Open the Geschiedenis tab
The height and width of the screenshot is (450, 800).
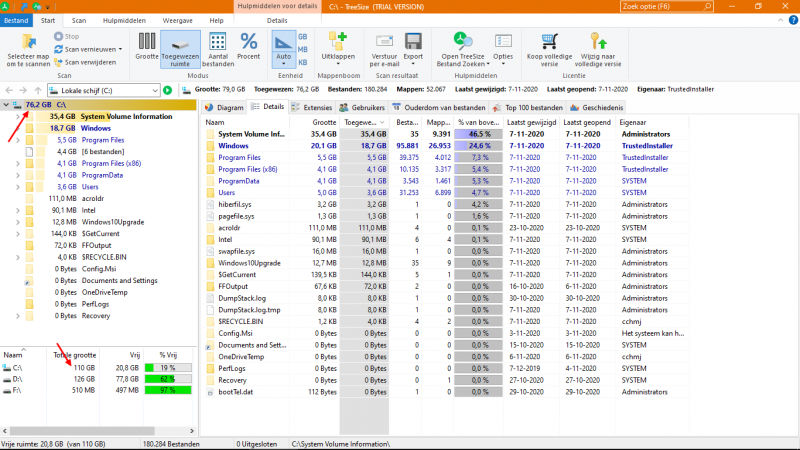pyautogui.click(x=596, y=108)
